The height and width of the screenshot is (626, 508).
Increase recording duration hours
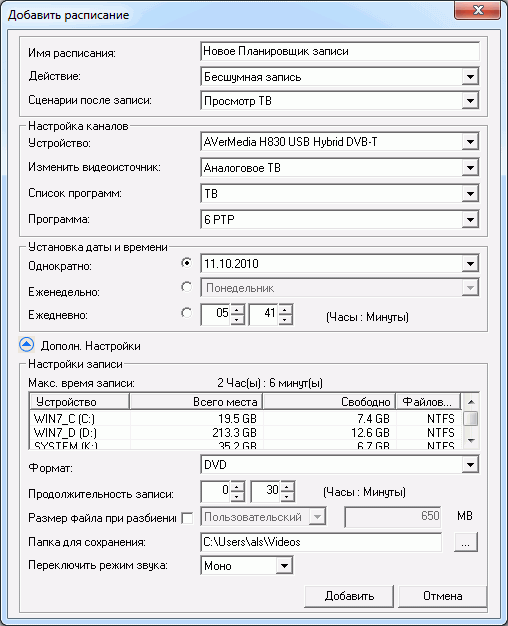click(x=237, y=487)
